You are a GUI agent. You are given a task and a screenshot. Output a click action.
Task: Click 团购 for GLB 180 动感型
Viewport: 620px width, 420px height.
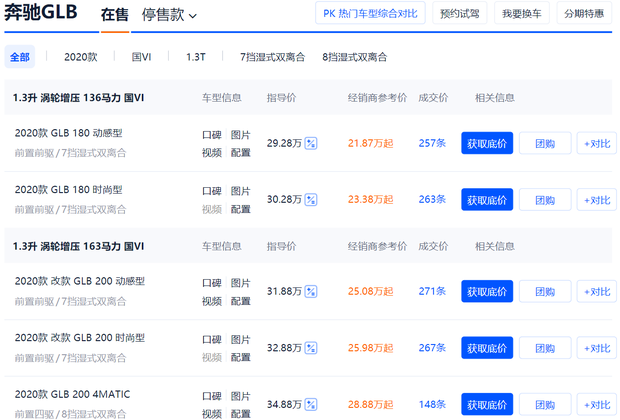pyautogui.click(x=545, y=143)
